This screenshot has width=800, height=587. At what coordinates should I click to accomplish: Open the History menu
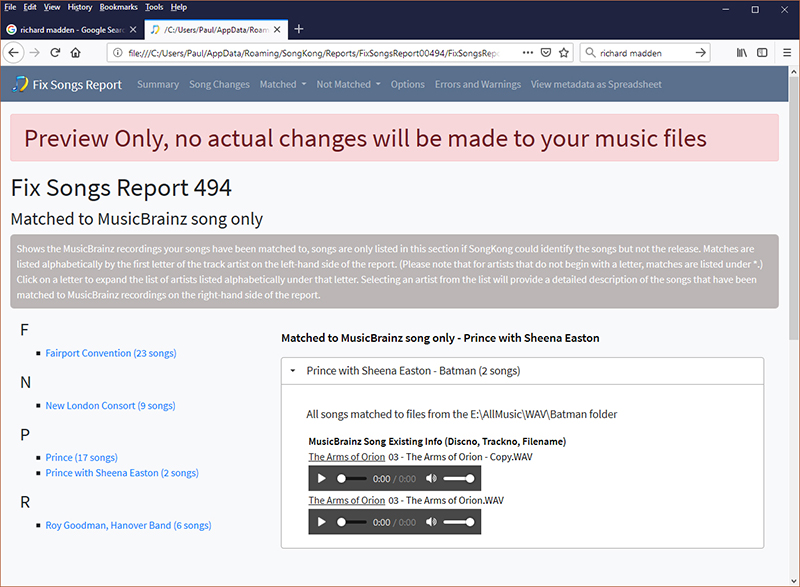tap(80, 7)
